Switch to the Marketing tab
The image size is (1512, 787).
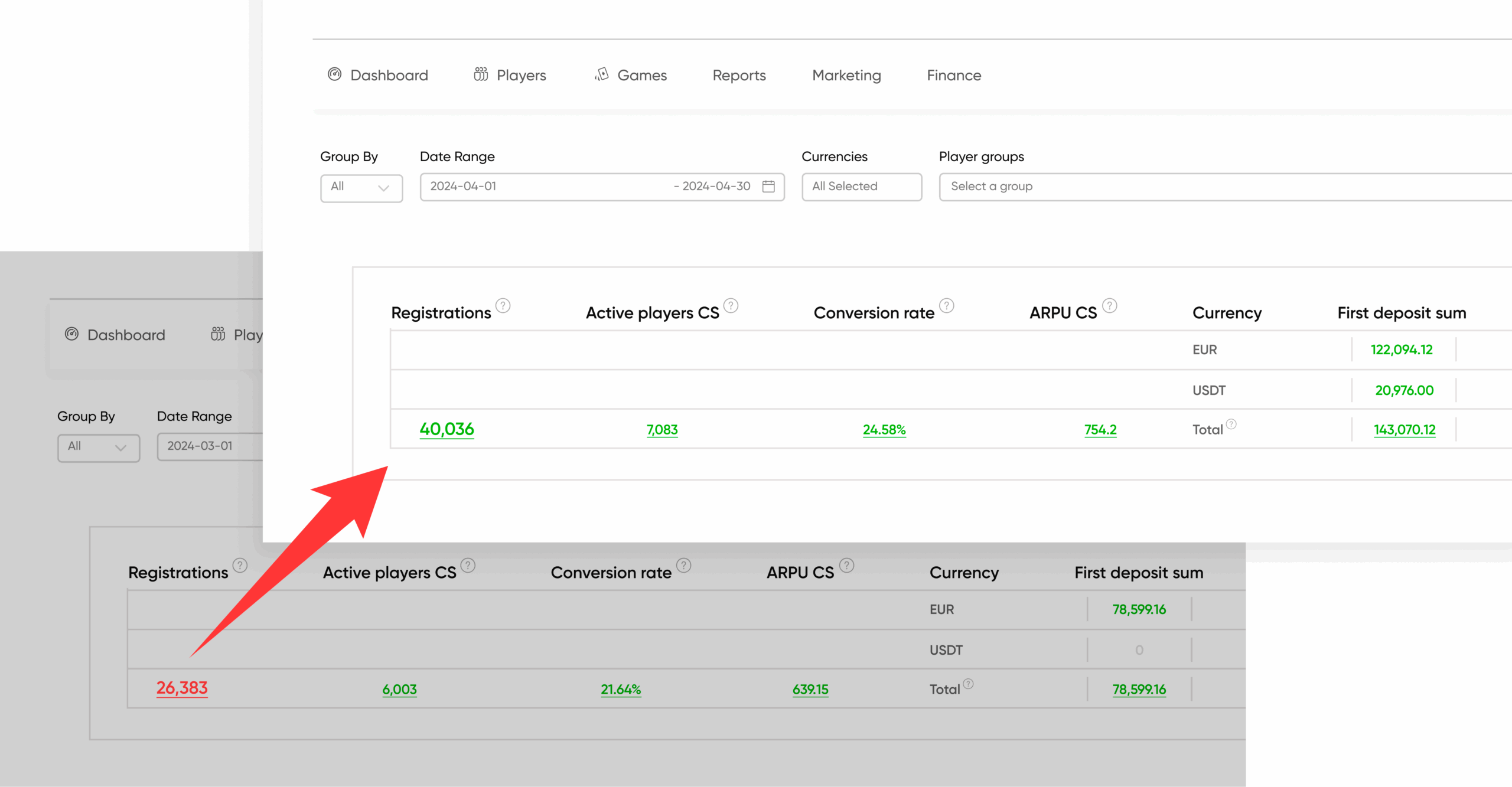(x=846, y=76)
